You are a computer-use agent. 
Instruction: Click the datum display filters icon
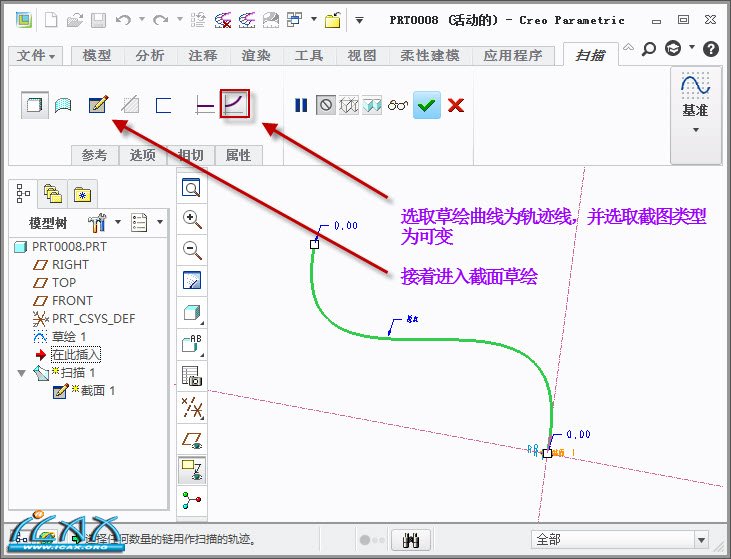[x=192, y=408]
